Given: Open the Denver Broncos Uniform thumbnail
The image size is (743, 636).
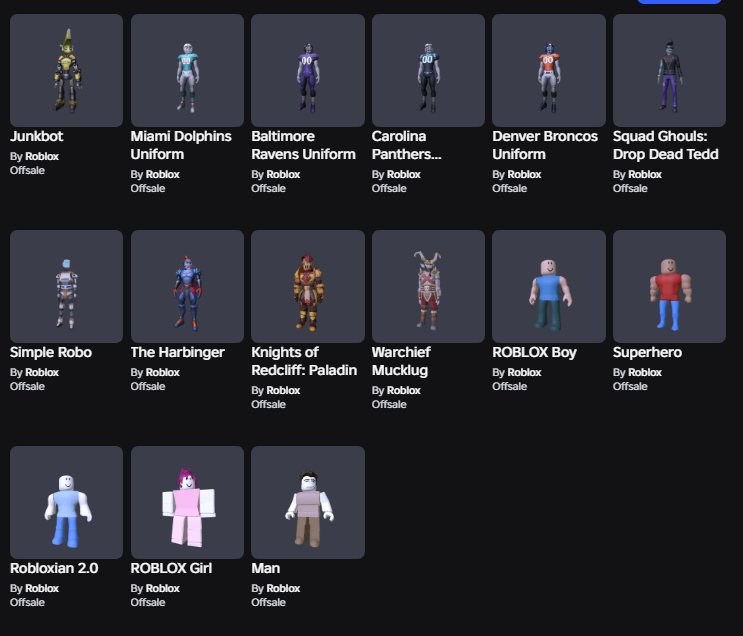Looking at the screenshot, I should 549,70.
